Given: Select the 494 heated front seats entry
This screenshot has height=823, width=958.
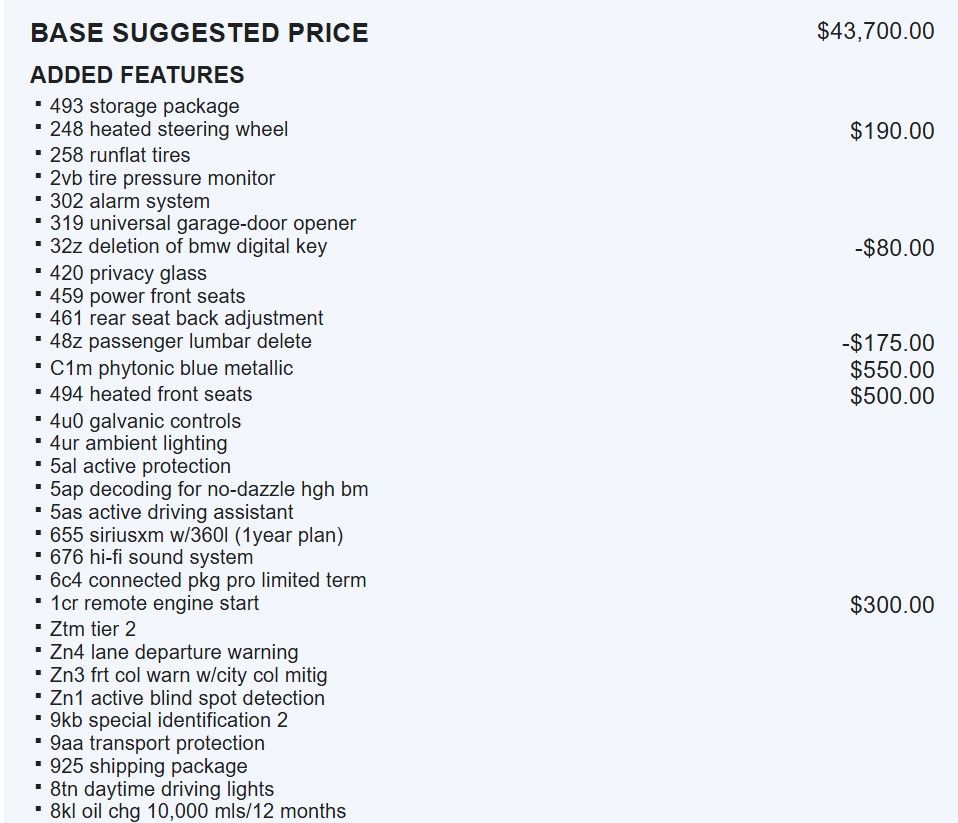Looking at the screenshot, I should [x=151, y=394].
